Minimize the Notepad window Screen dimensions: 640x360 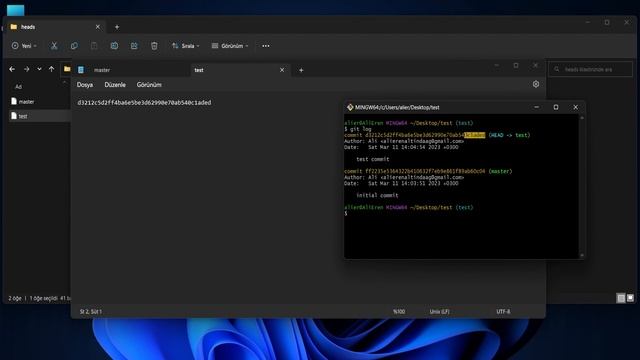496,65
